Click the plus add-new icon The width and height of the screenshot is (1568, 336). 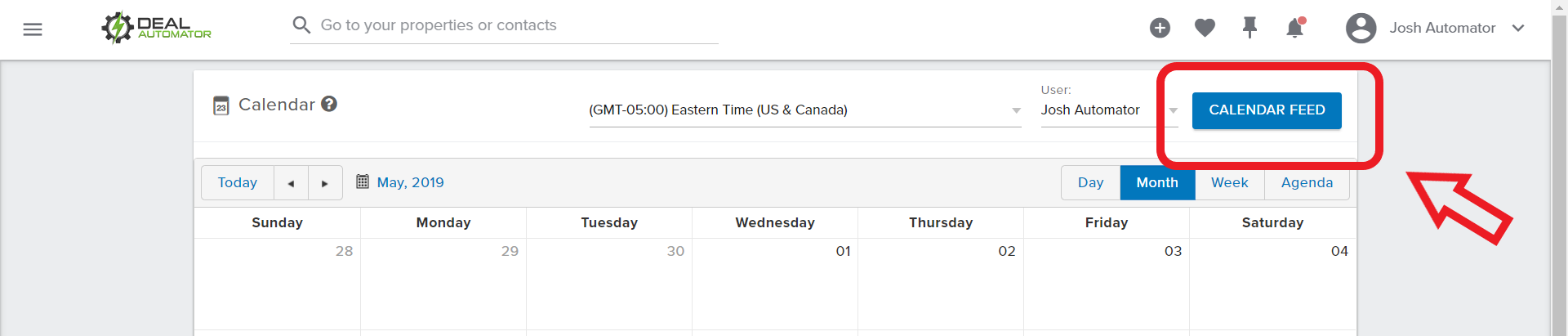(x=1160, y=28)
